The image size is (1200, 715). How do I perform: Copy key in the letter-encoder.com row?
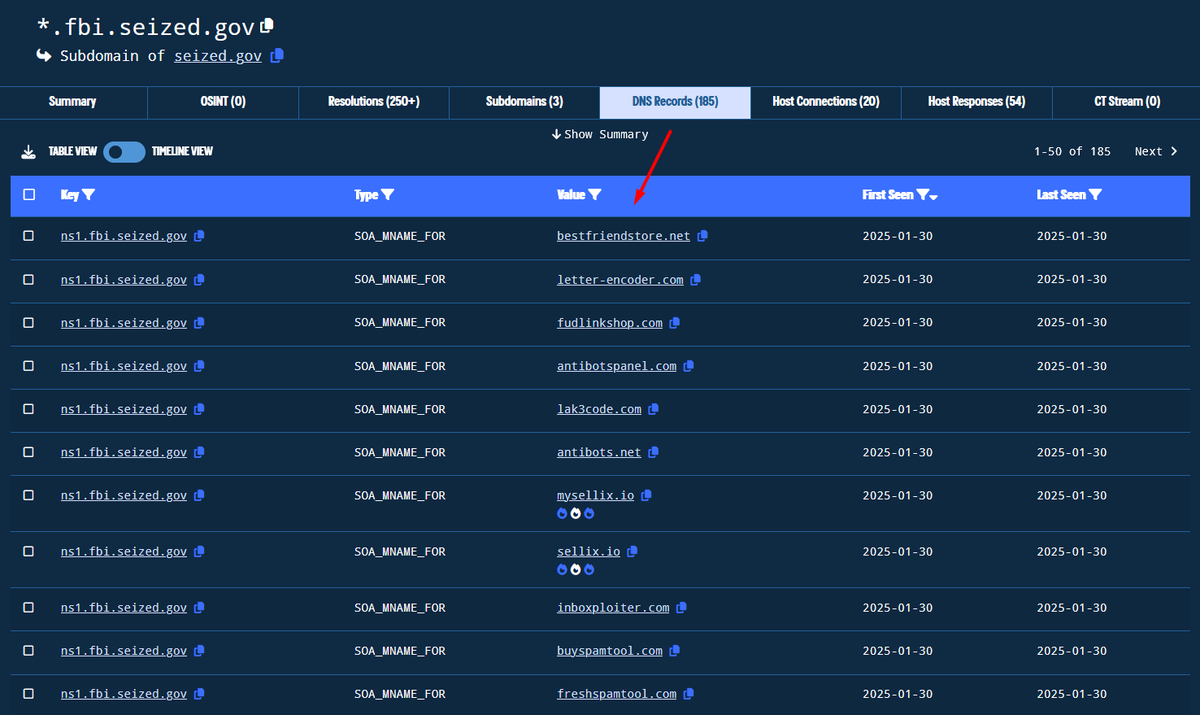(199, 280)
